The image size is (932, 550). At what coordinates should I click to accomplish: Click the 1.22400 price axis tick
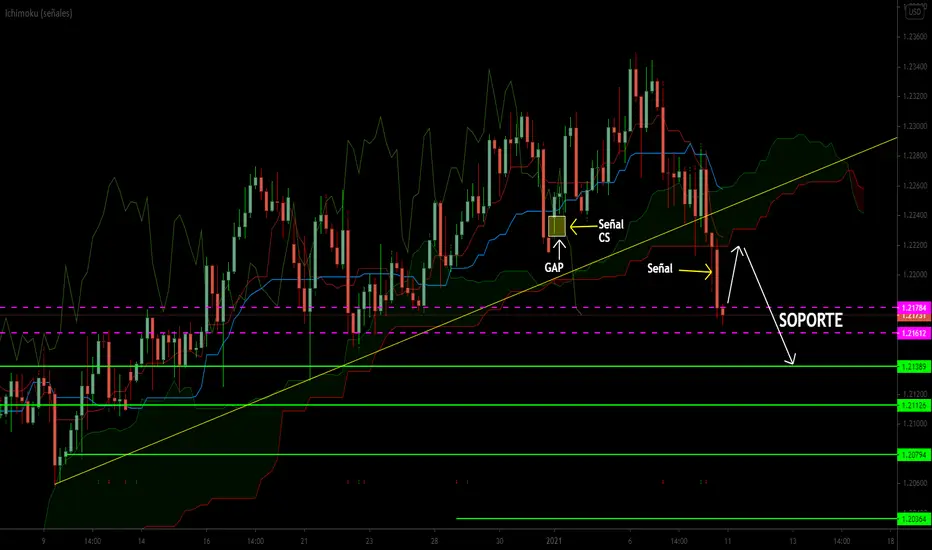[915, 215]
